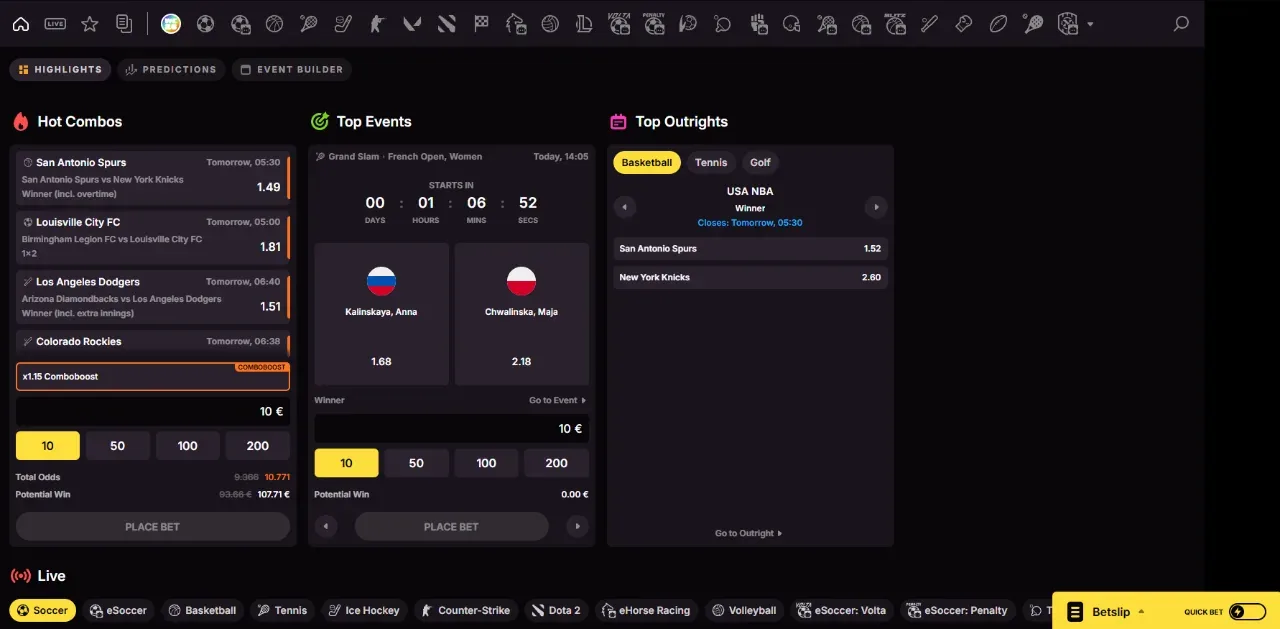Show previous outright with left arrow by USA NBA
The width and height of the screenshot is (1280, 629).
pyautogui.click(x=625, y=208)
